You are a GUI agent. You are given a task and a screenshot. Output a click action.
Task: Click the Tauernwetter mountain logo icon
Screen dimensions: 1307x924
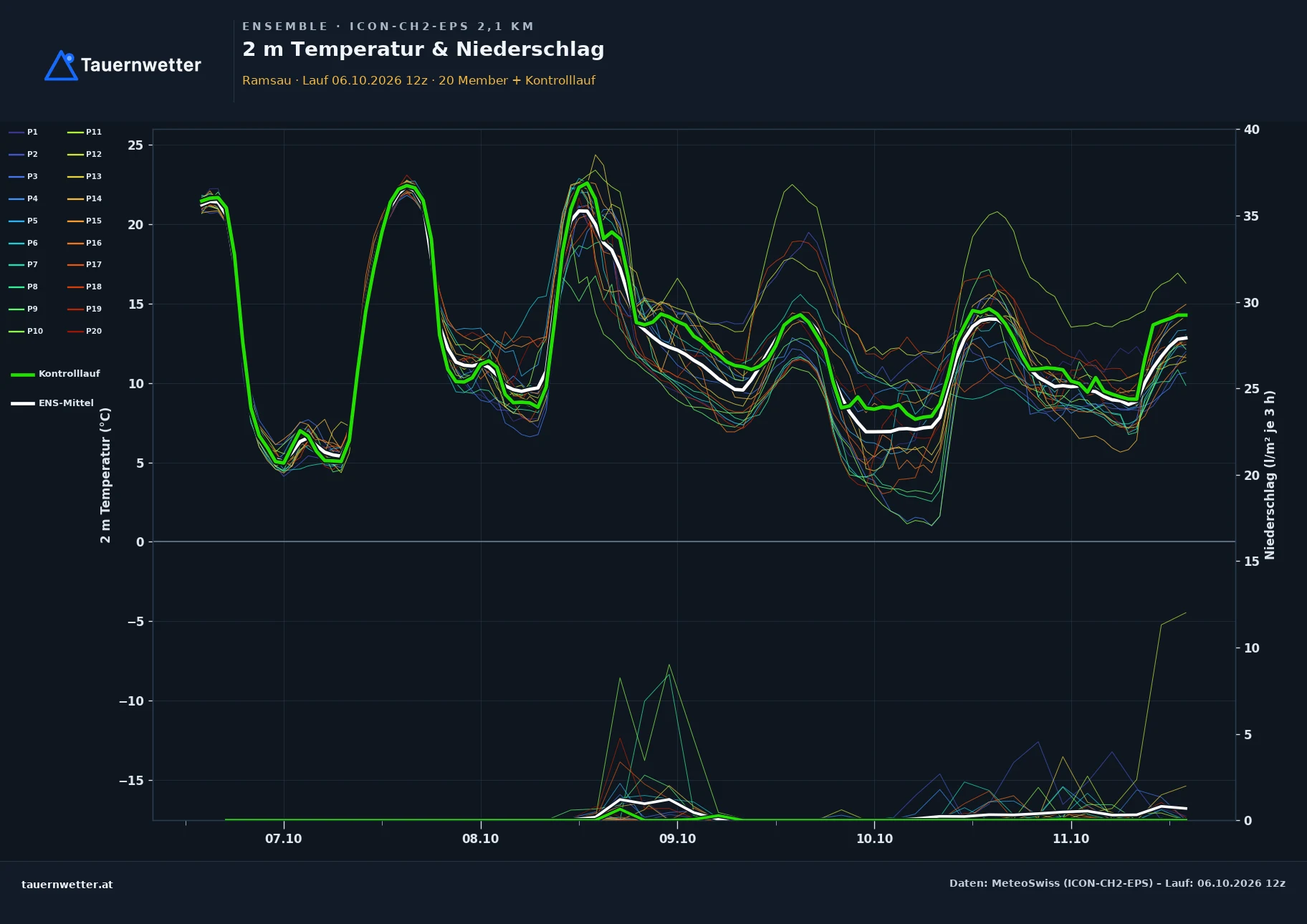click(x=61, y=65)
